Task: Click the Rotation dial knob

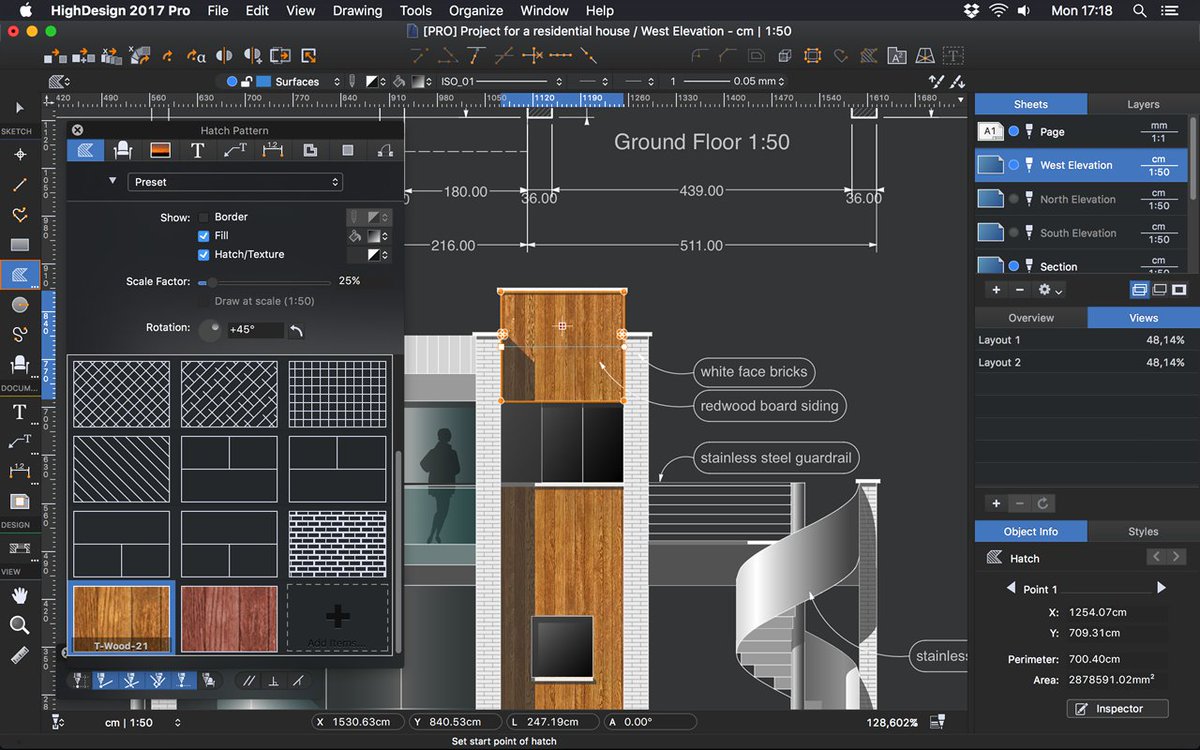Action: 210,329
